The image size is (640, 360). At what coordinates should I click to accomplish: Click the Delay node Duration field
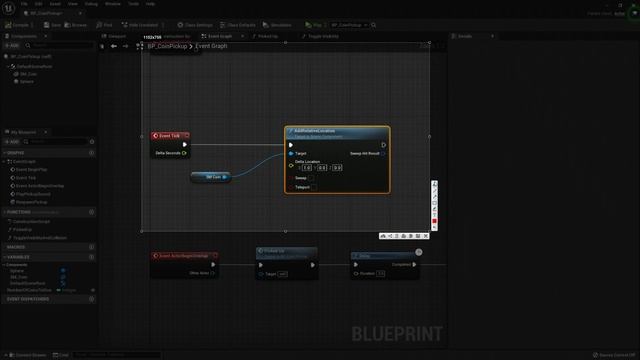380,273
